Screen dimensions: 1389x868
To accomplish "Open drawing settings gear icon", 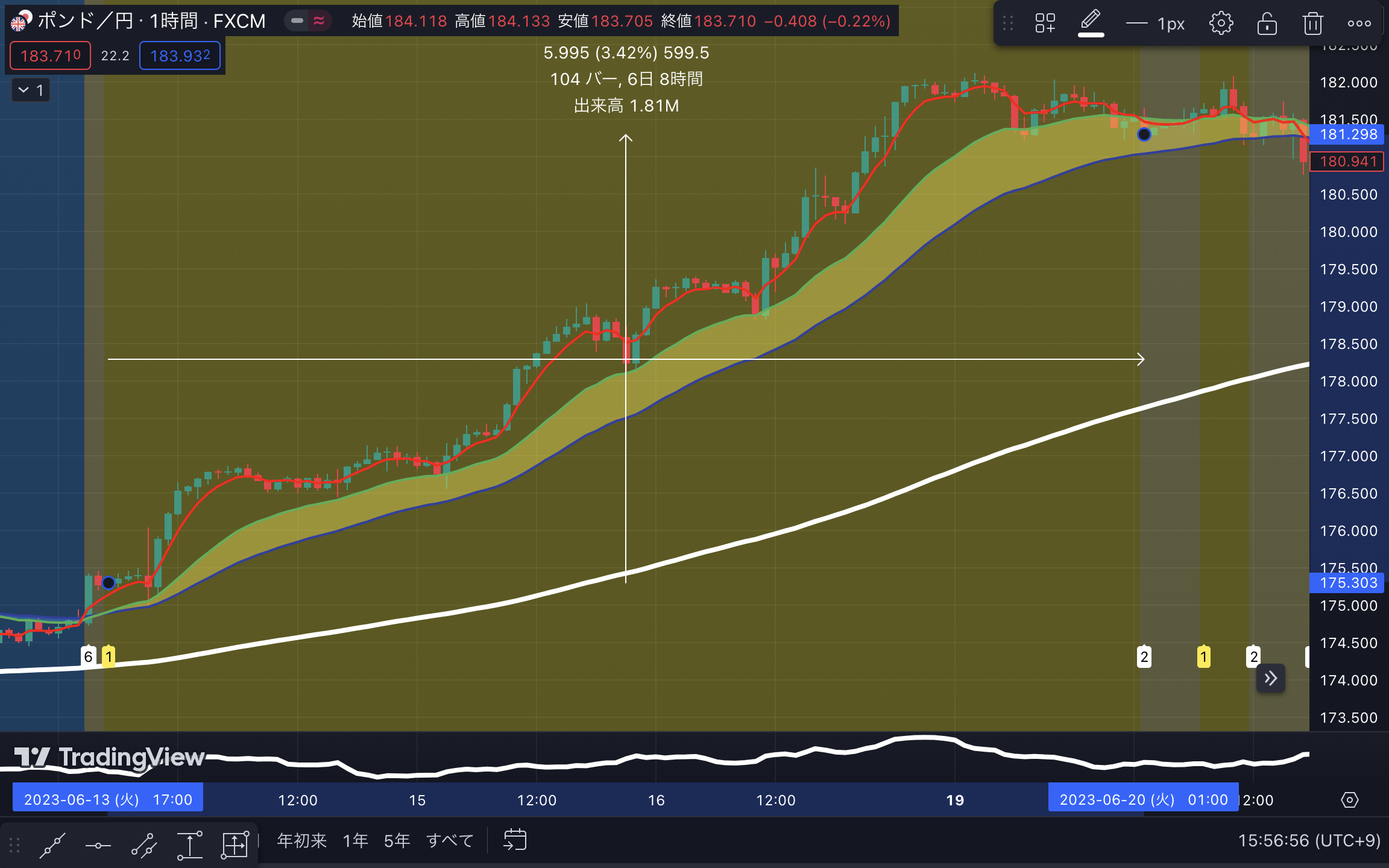I will tap(1221, 24).
